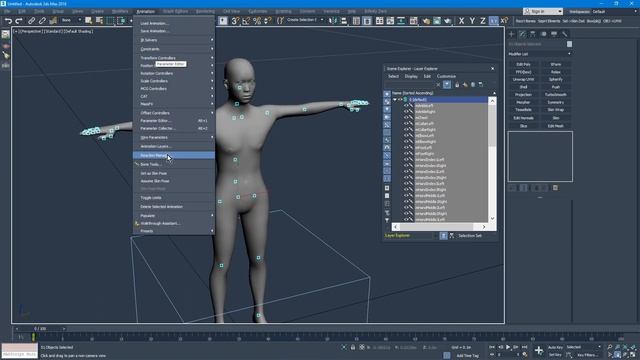Viewport: 640px width, 360px height.
Task: Open the Schematic View toolbar icon
Action: [401, 21]
